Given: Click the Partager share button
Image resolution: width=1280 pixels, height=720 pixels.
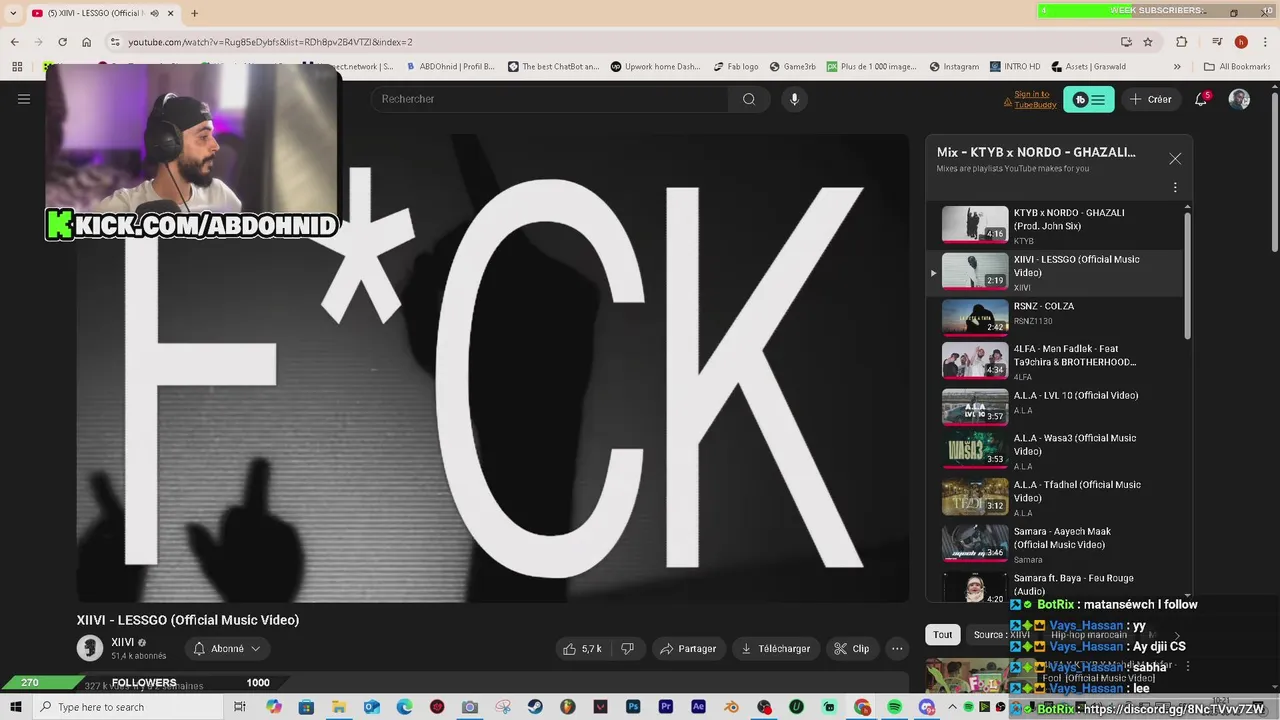Looking at the screenshot, I should 688,649.
